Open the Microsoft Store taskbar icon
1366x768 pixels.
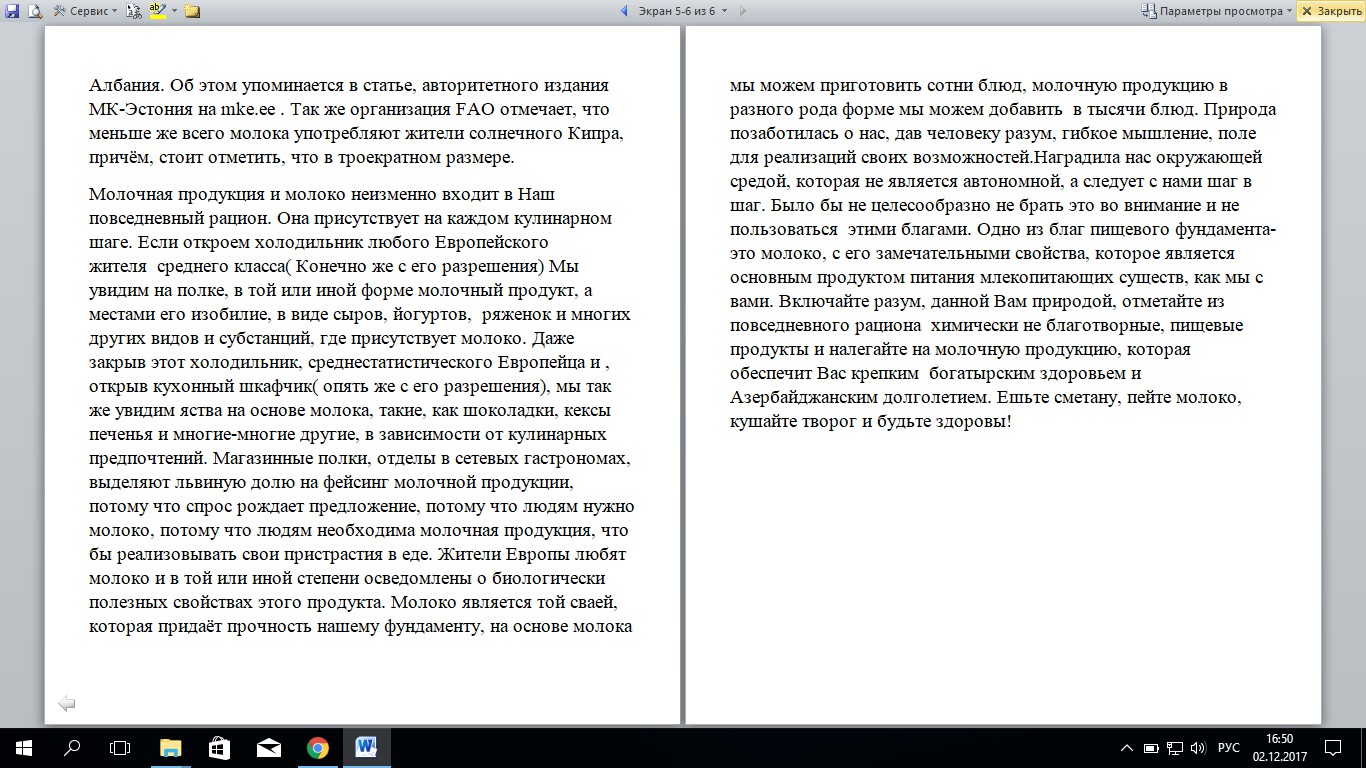point(219,748)
